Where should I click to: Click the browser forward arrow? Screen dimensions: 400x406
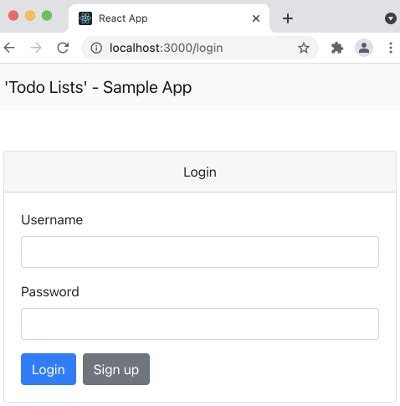[x=36, y=48]
